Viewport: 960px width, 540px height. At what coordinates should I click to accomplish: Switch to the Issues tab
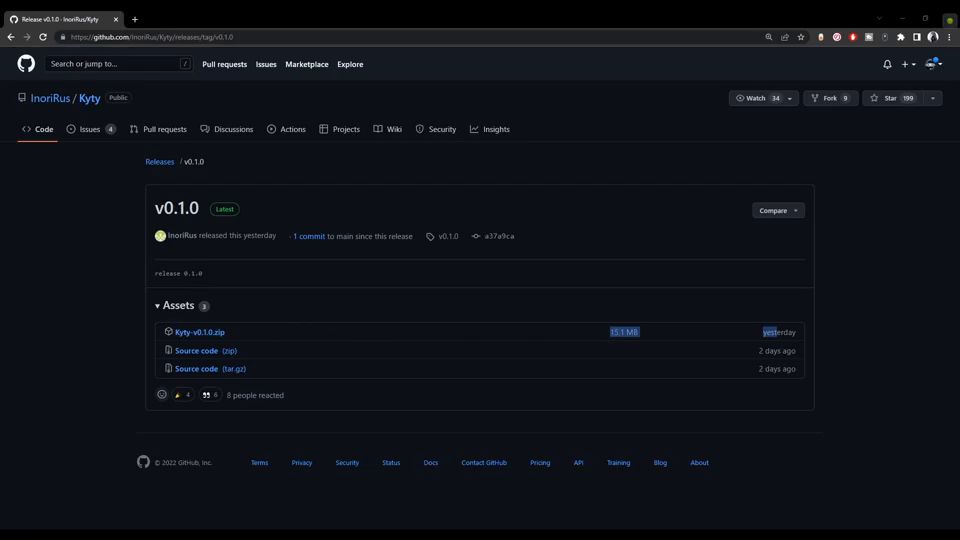[x=90, y=129]
